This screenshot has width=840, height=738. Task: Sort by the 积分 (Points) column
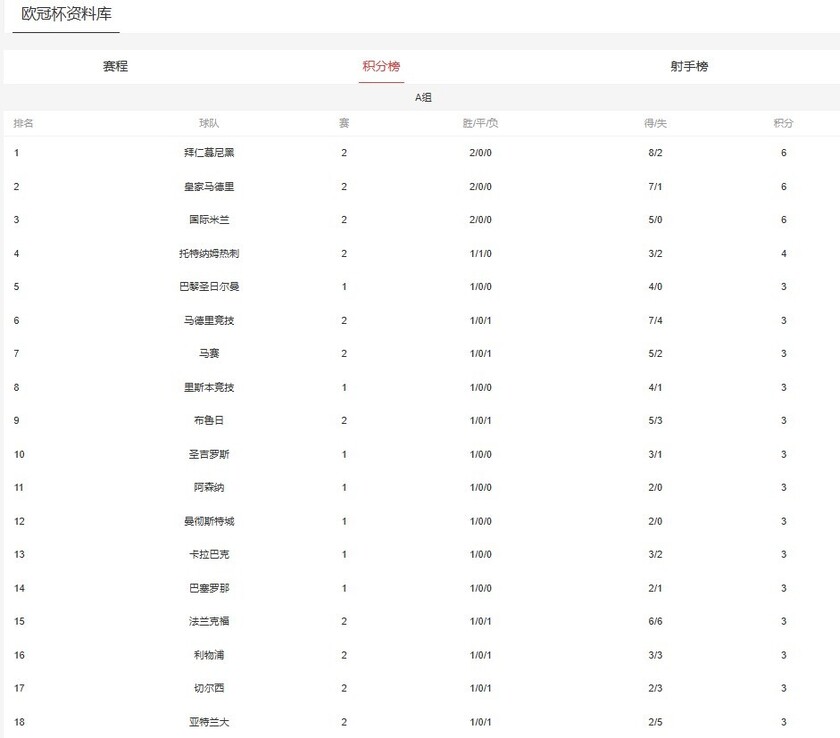783,122
